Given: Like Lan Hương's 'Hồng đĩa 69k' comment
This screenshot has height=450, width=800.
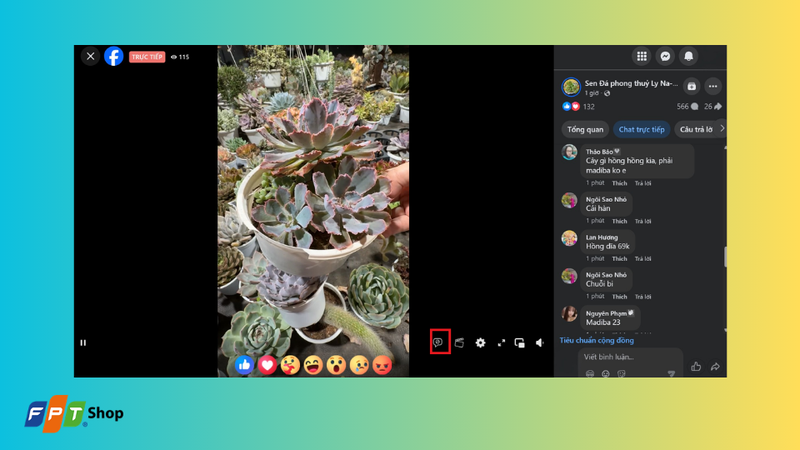Looking at the screenshot, I should click(619, 259).
